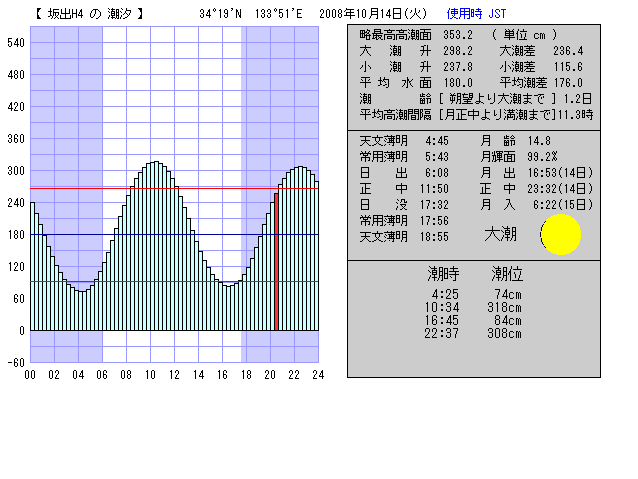Viewport: 638px width, 479px height.
Task: Click the y-axis label 540
Action: (16, 43)
